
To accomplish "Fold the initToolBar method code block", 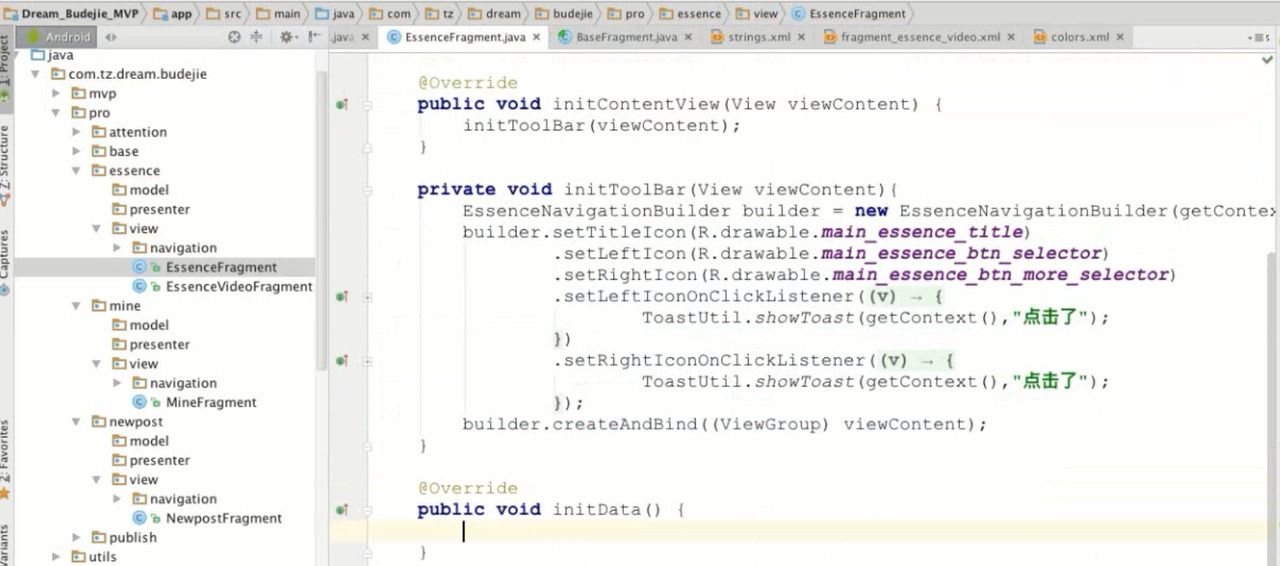I will 368,190.
